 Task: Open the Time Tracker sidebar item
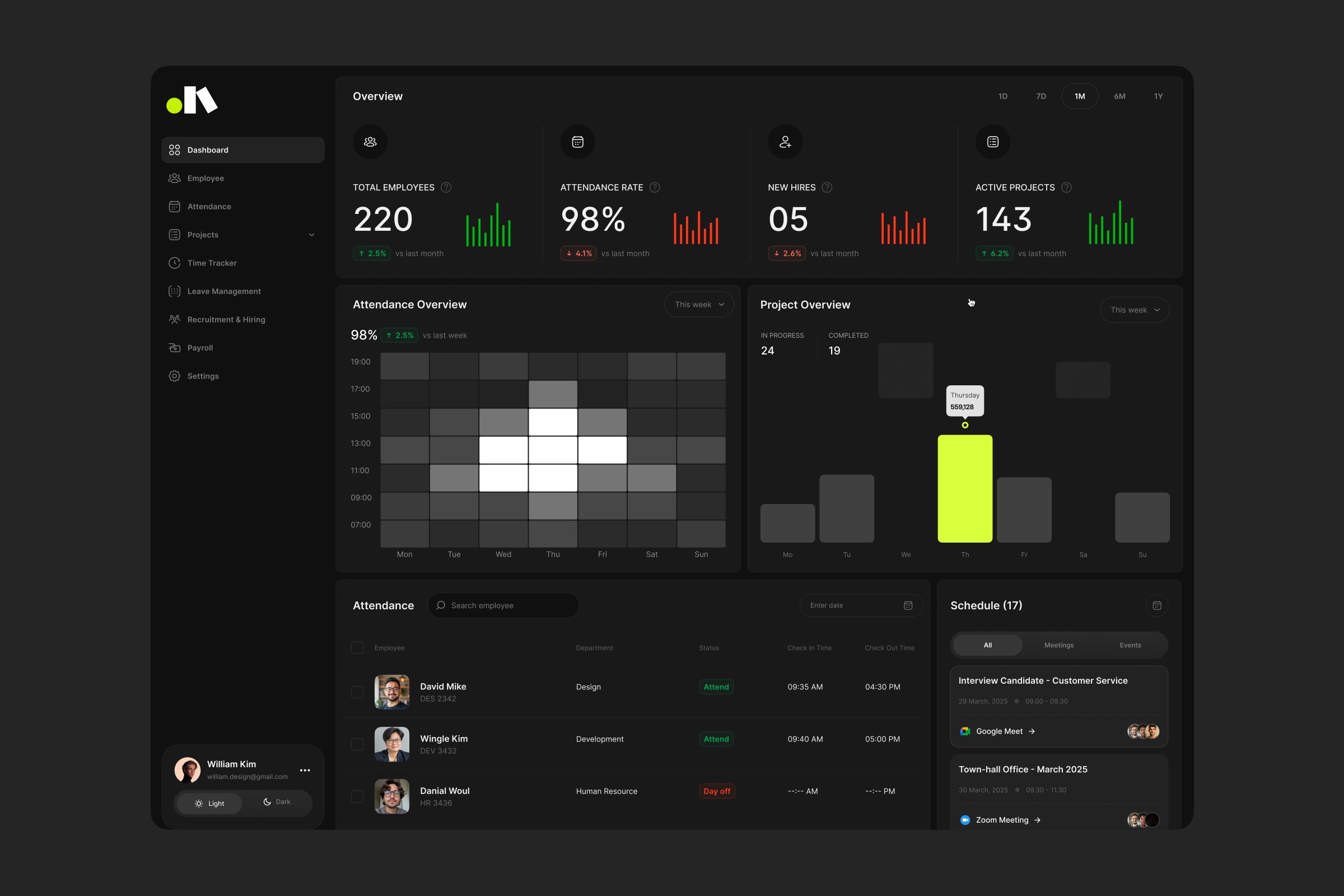coord(212,263)
